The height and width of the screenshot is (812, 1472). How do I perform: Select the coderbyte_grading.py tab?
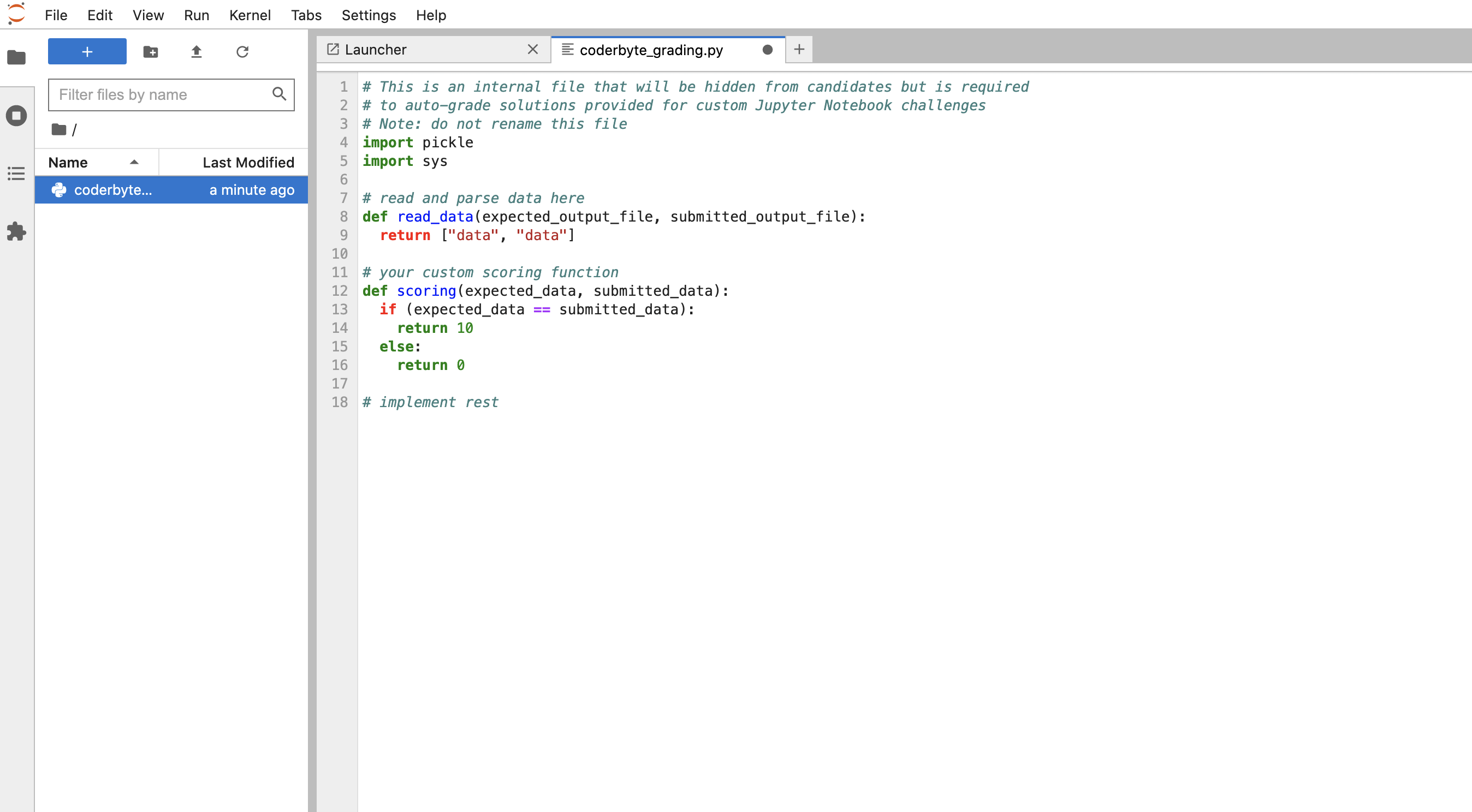click(651, 50)
